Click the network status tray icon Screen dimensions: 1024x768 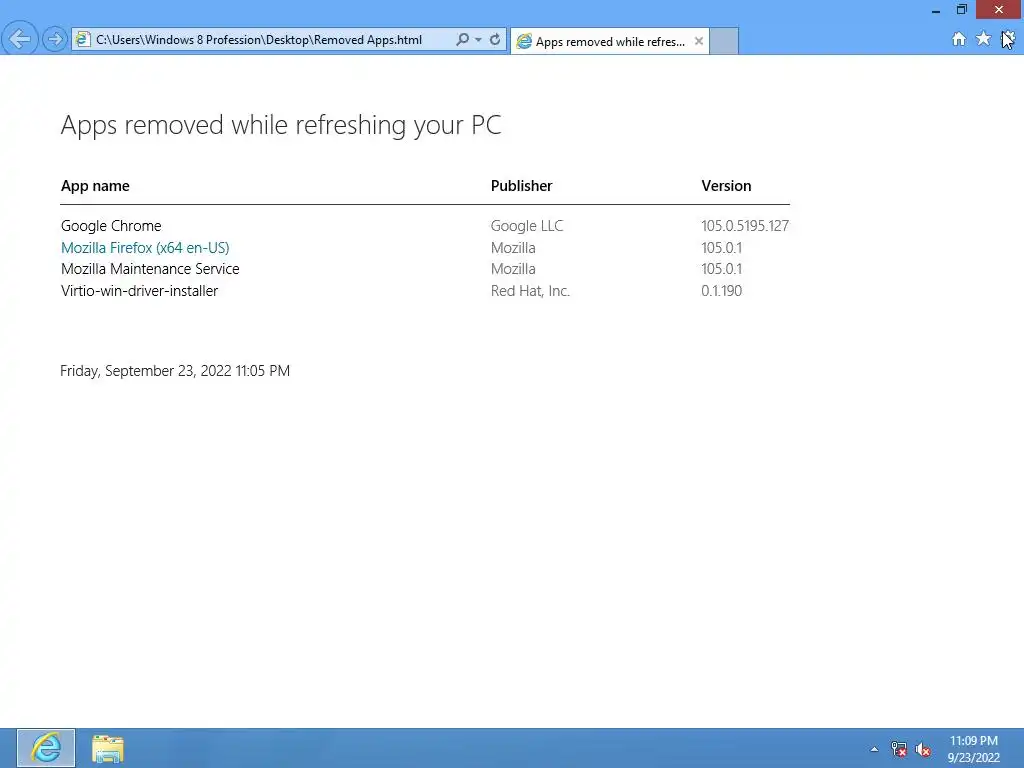tap(899, 749)
